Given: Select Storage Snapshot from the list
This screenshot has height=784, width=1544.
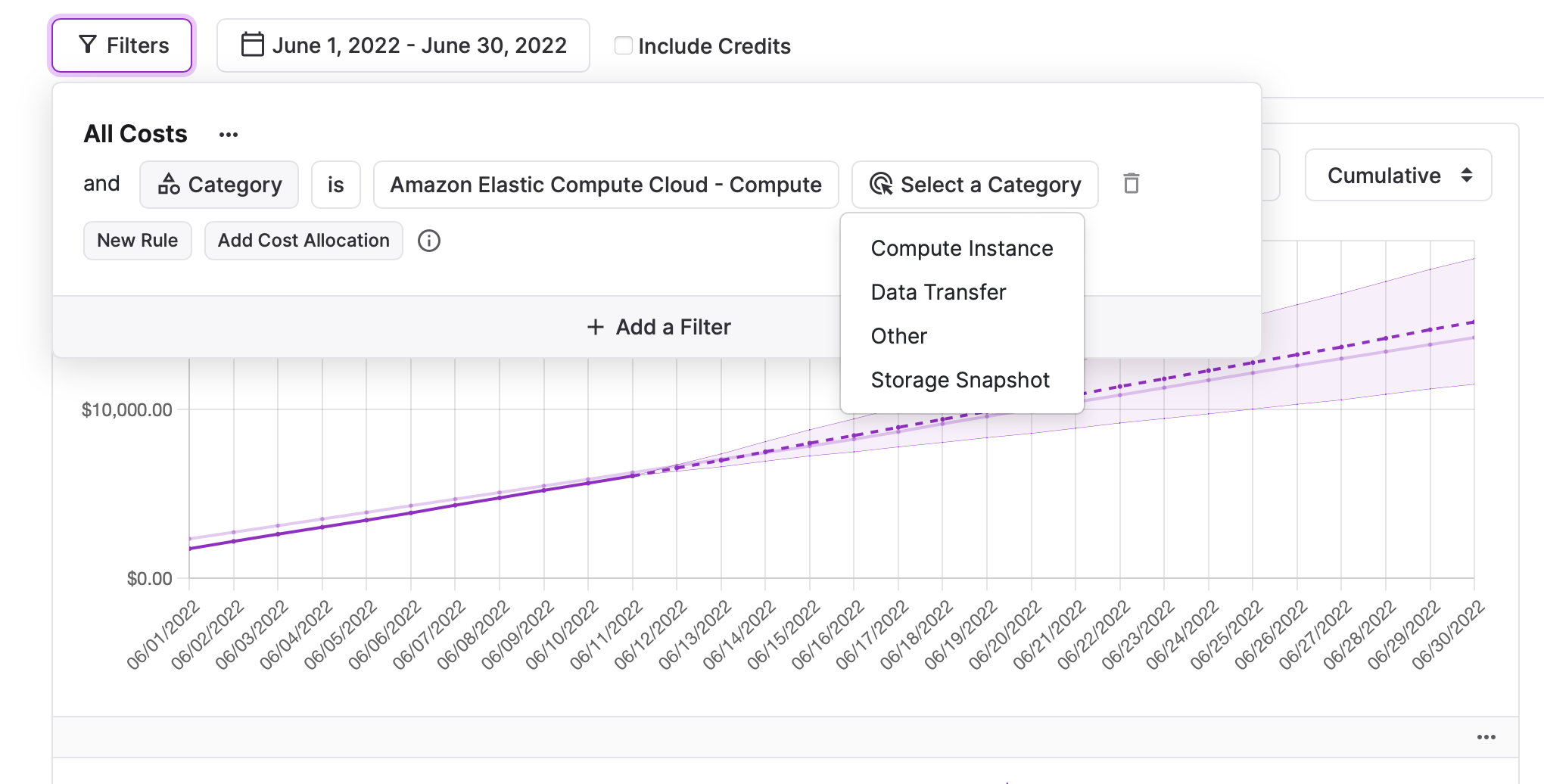Looking at the screenshot, I should (960, 380).
